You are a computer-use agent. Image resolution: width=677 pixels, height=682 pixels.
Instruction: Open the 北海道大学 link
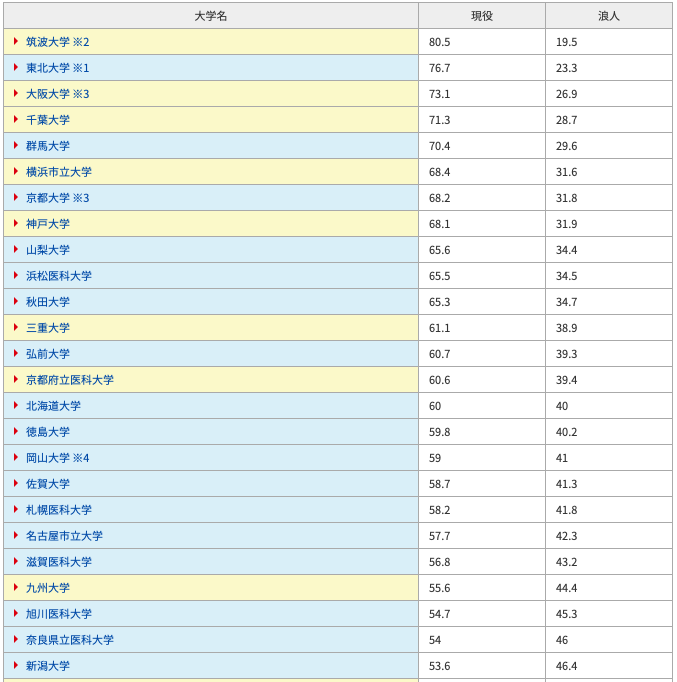click(53, 406)
